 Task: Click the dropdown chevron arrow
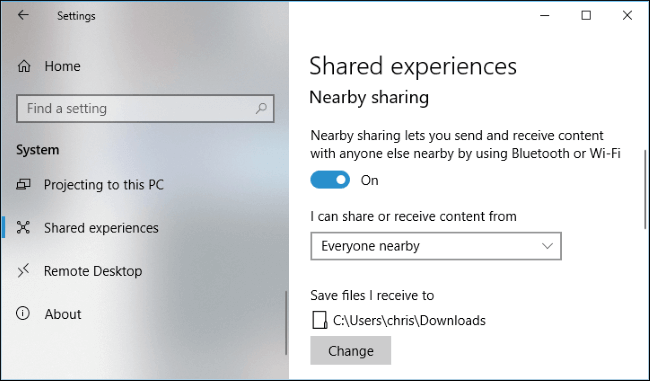pos(547,246)
